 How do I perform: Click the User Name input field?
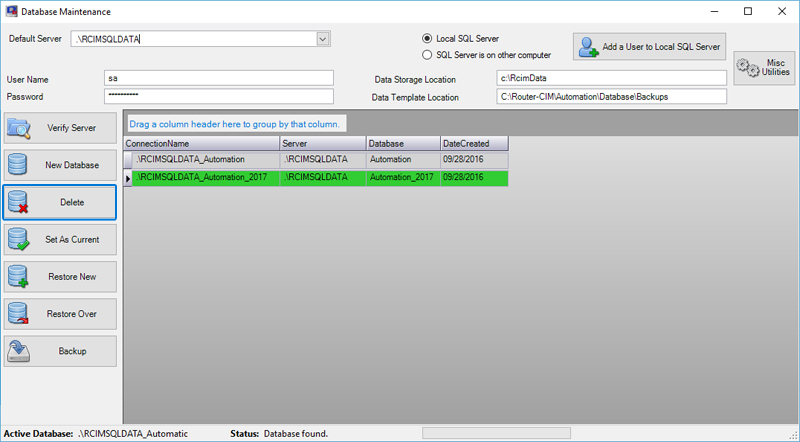218,78
